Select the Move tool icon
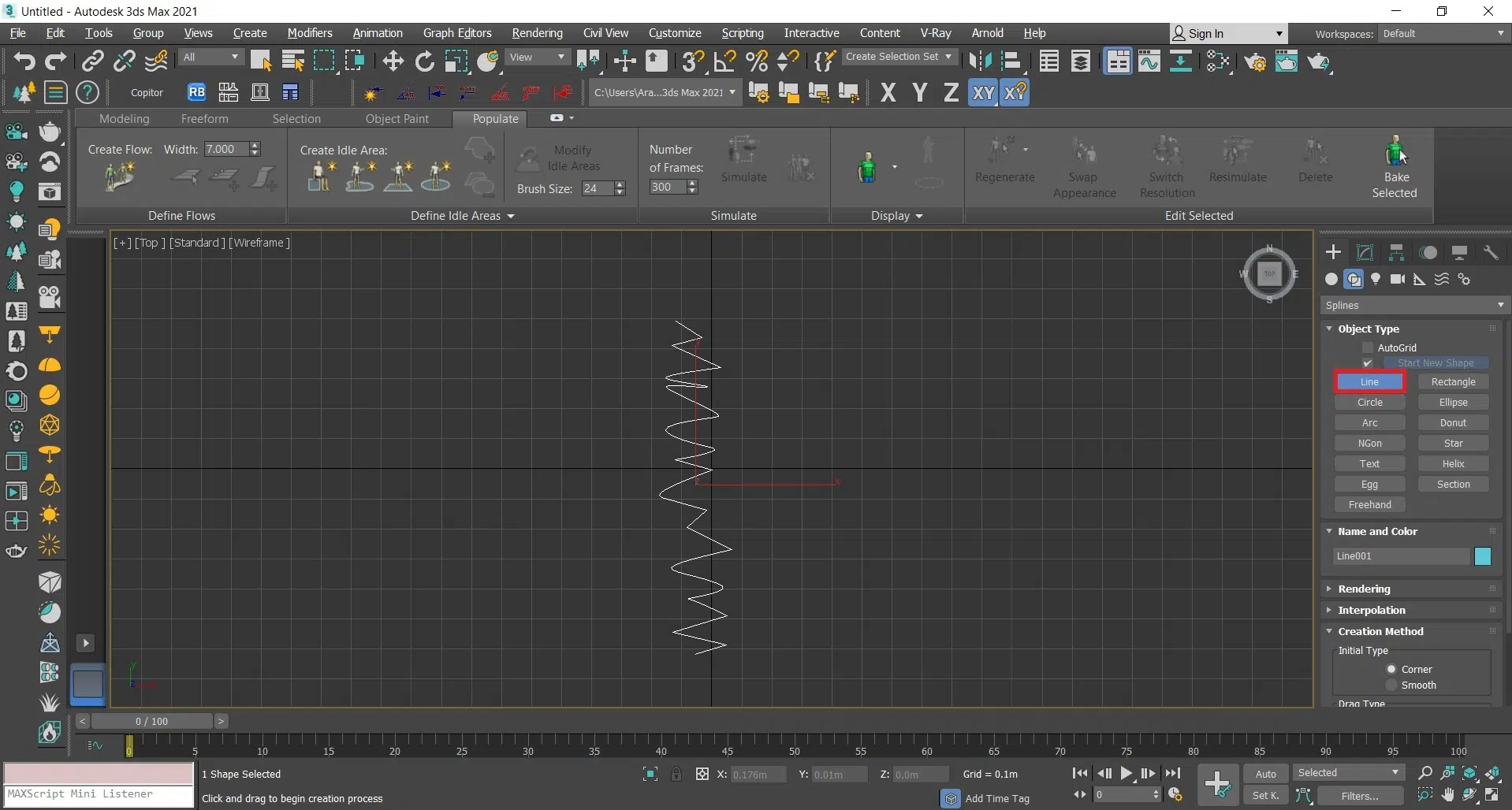This screenshot has height=810, width=1512. pyautogui.click(x=393, y=61)
